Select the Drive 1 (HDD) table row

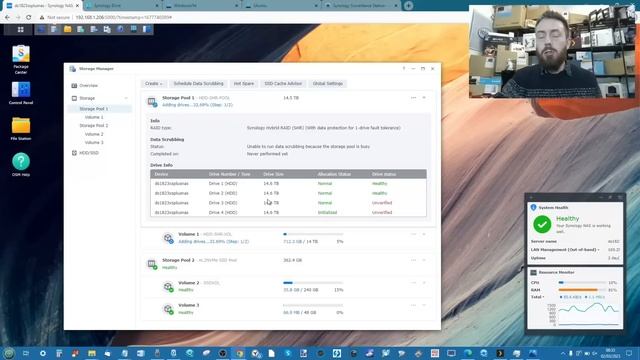[x=288, y=184]
